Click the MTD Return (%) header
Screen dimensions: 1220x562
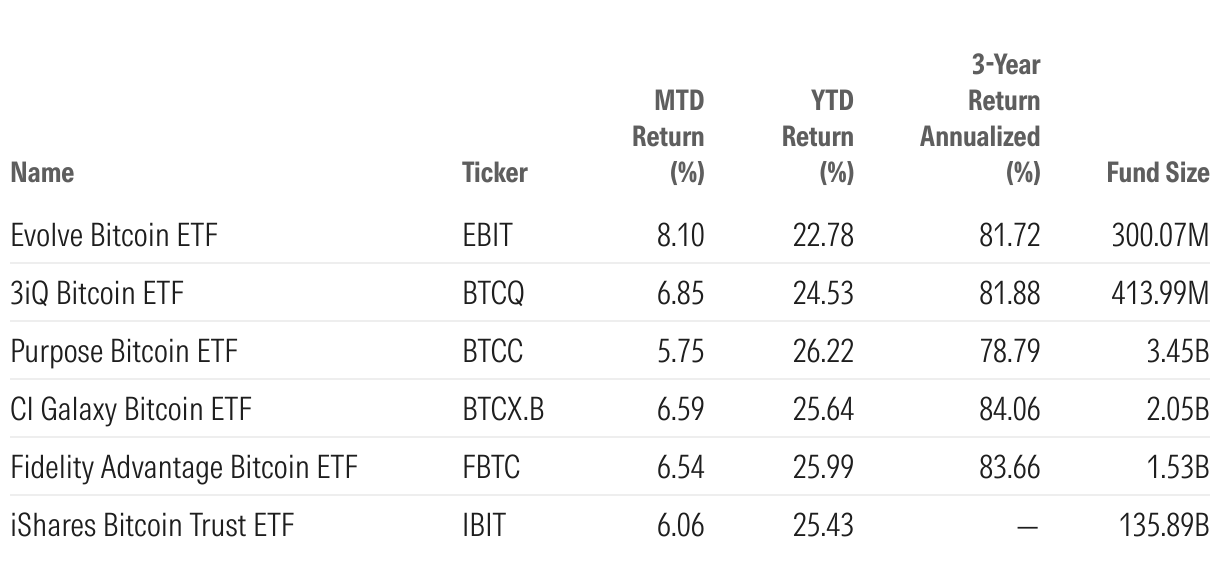tap(668, 137)
